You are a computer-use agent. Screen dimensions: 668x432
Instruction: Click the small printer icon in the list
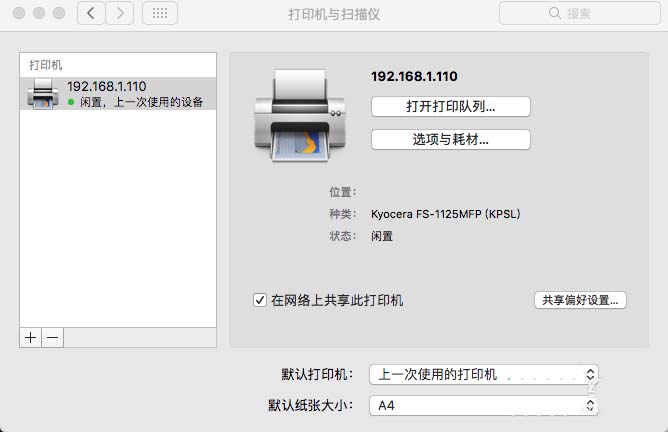(x=43, y=93)
